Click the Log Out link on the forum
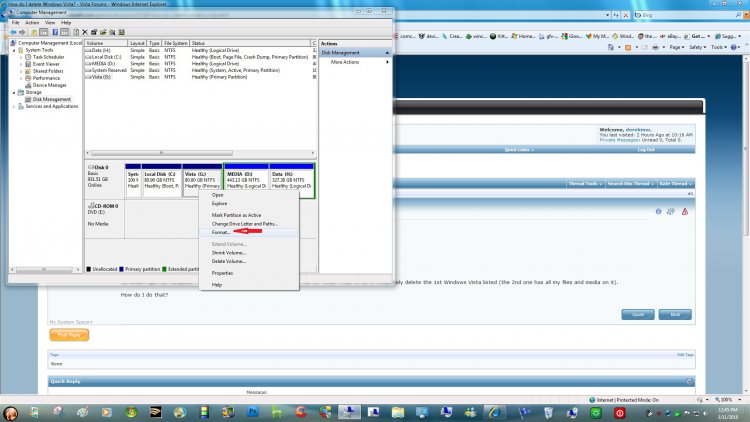This screenshot has height=422, width=750. (646, 150)
